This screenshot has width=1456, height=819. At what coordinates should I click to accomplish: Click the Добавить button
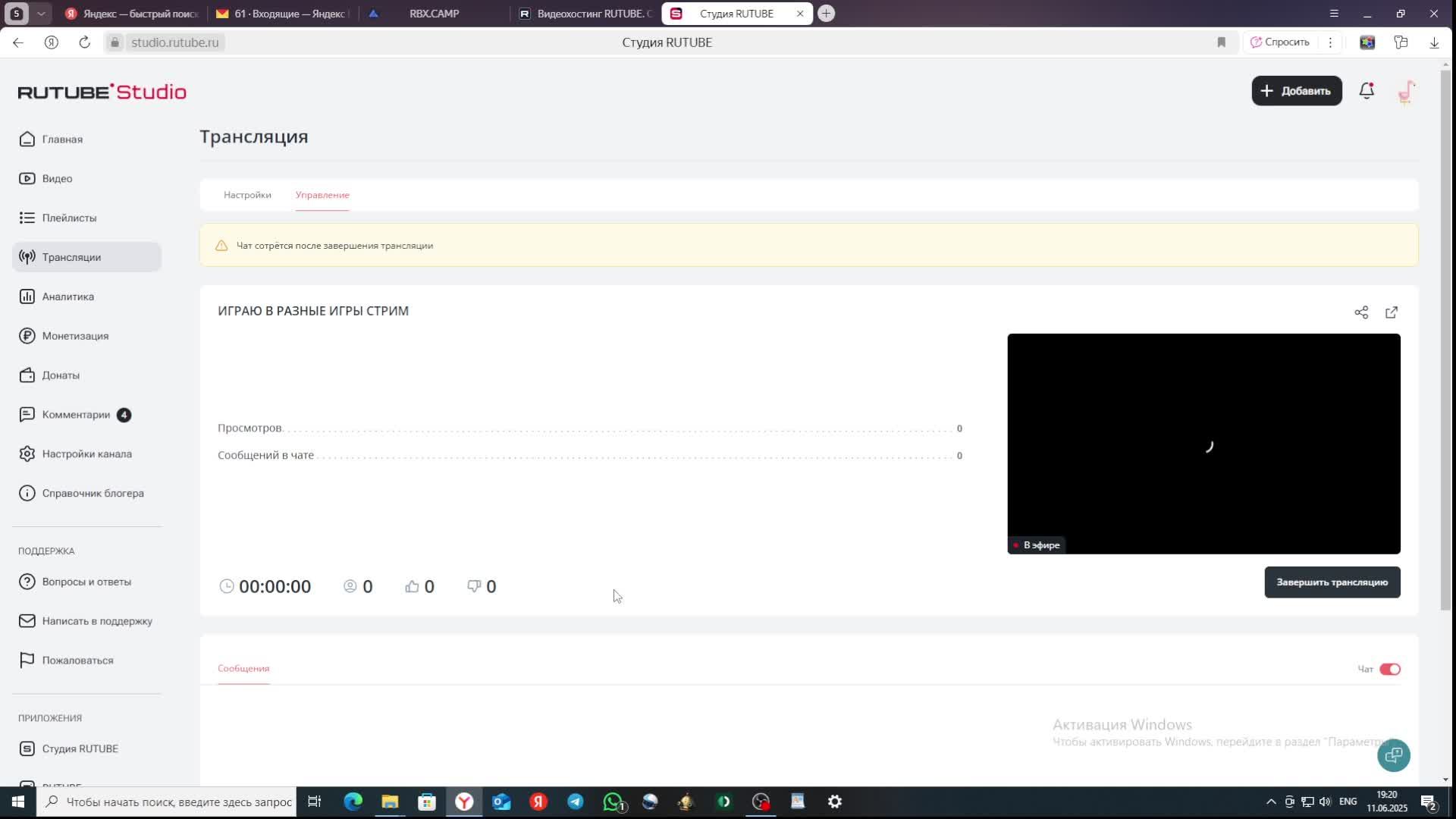(1296, 91)
